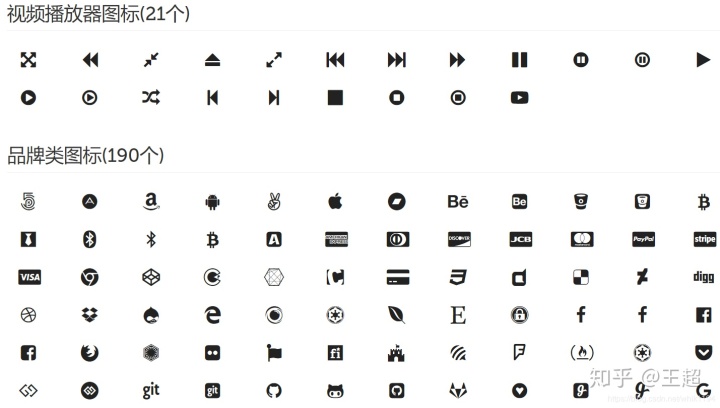
Task: Select the shuffle arrows icon
Action: [151, 97]
